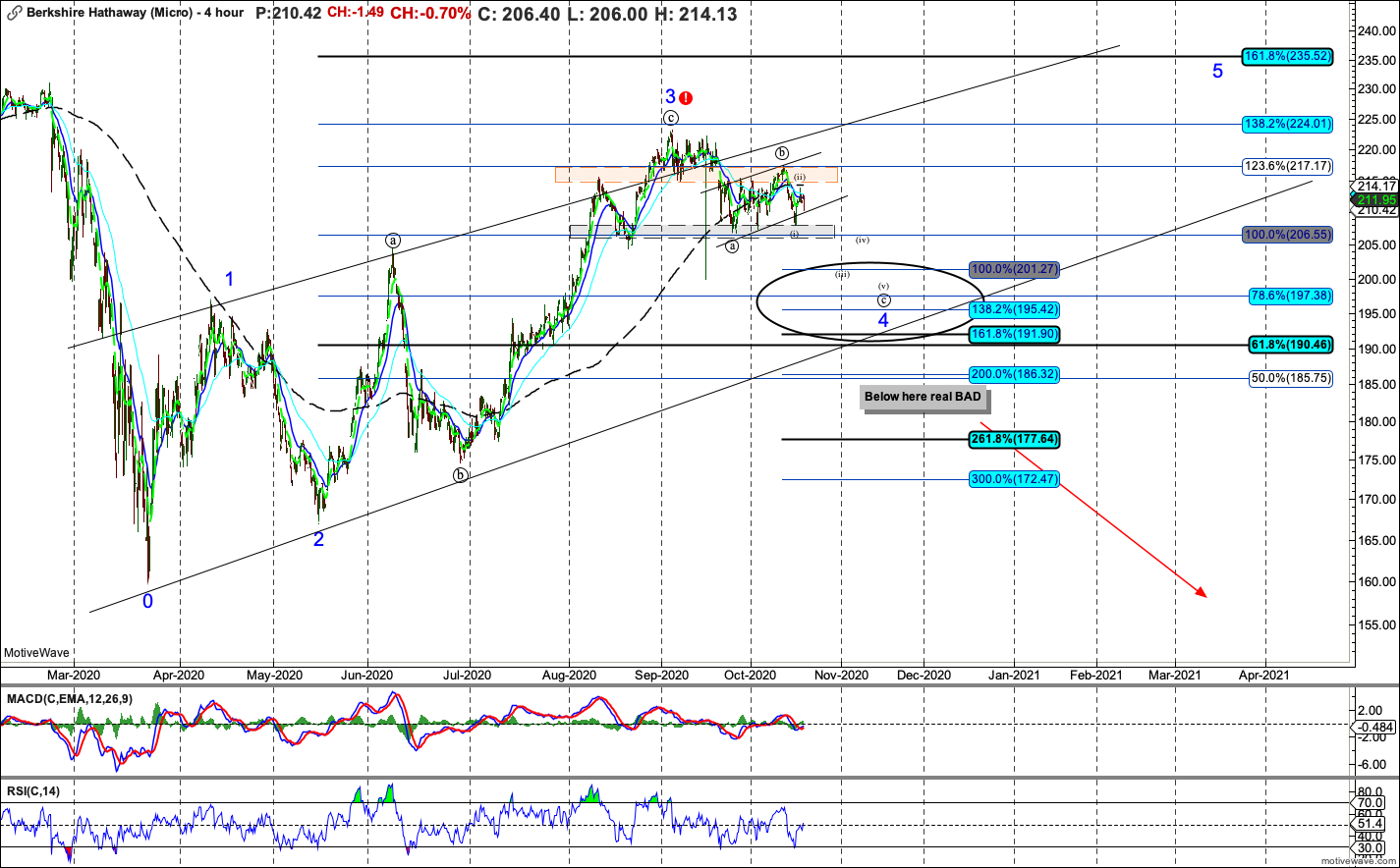Click the (iv) subwave label
Viewport: 1400px width, 868px height.
coord(863,240)
